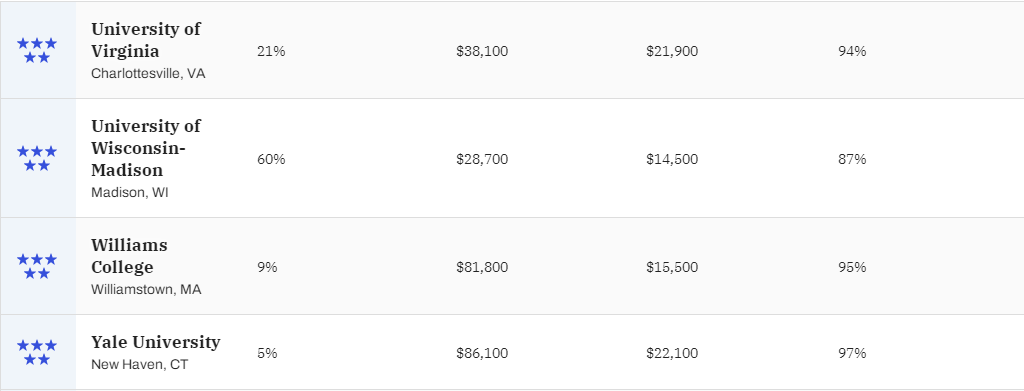Click the Williams College star rating
Screen dimensions: 1024x391
click(37, 266)
